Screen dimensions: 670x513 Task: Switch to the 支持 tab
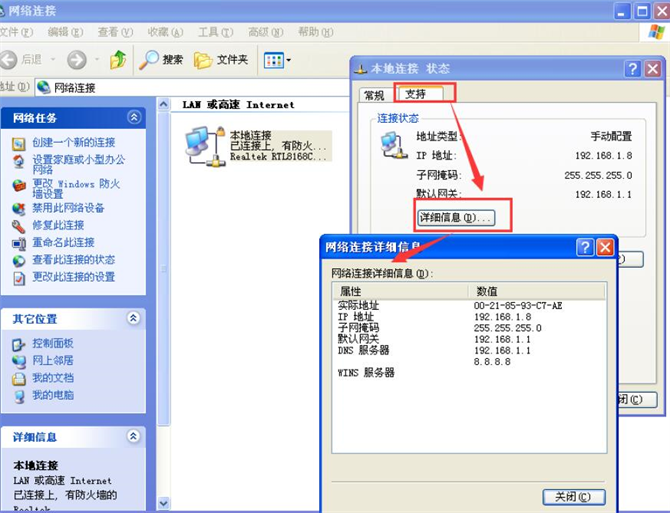421,94
